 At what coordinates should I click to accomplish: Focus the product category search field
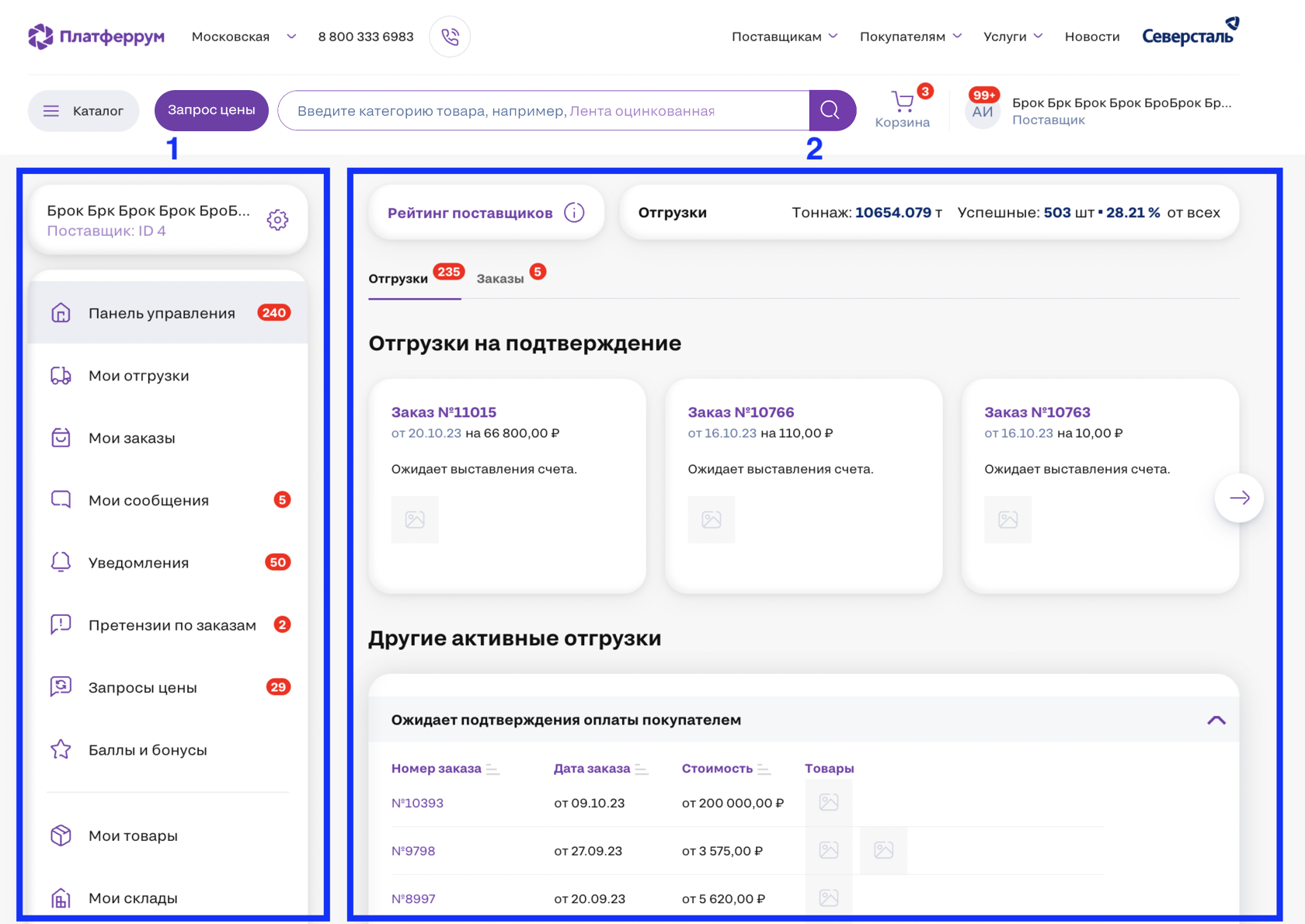pos(544,111)
